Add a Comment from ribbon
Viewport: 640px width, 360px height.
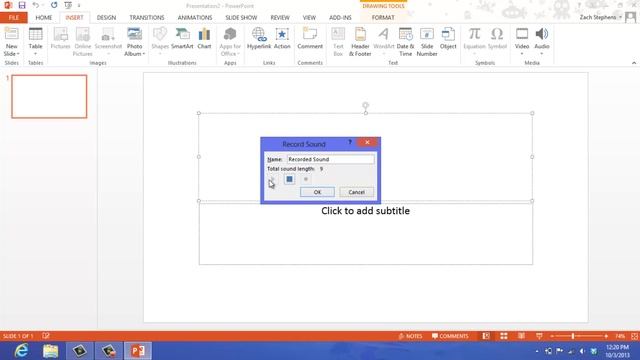pos(310,38)
